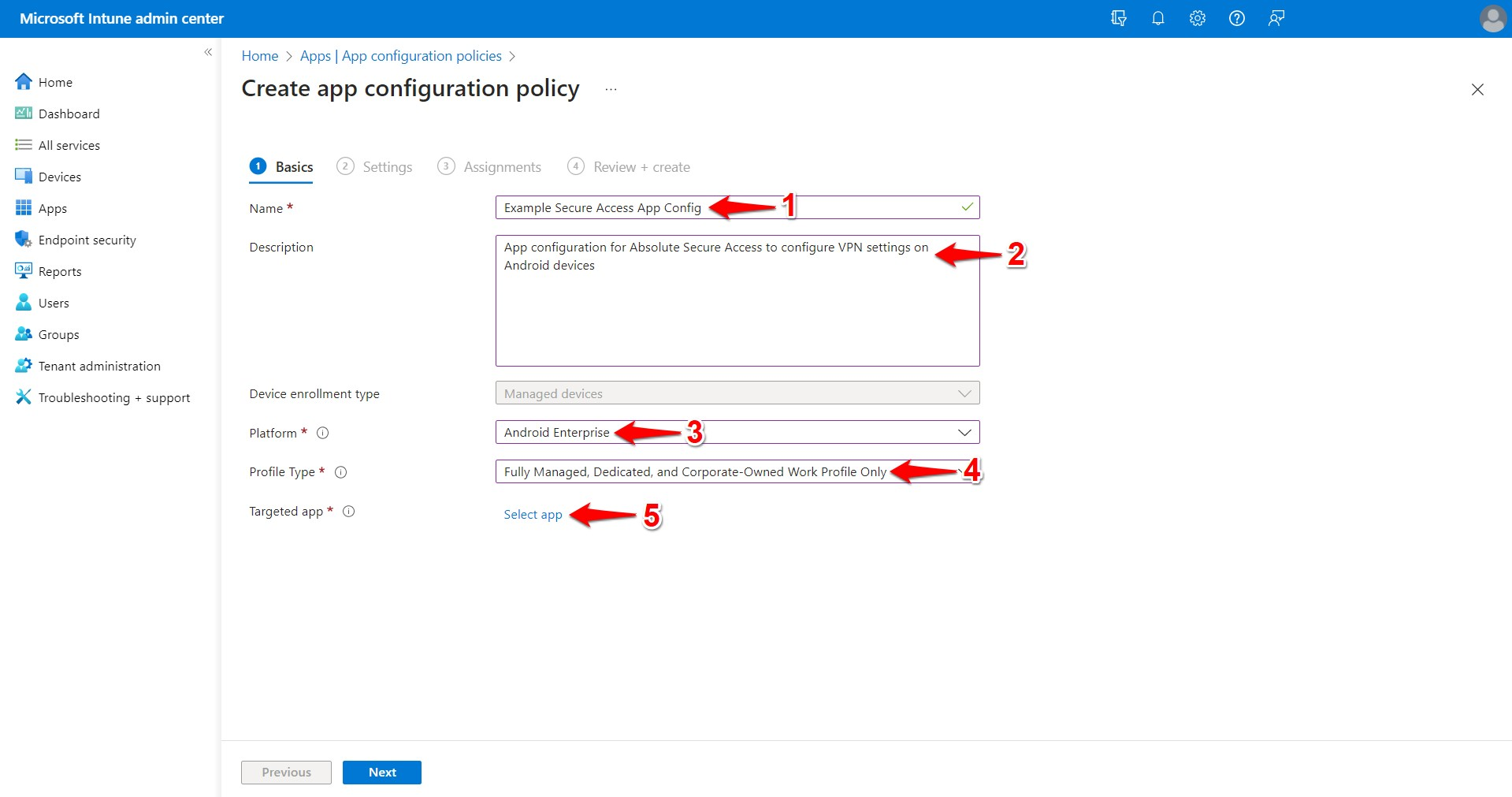The image size is (1512, 797).
Task: Click the Platform info tooltip icon
Action: point(322,432)
